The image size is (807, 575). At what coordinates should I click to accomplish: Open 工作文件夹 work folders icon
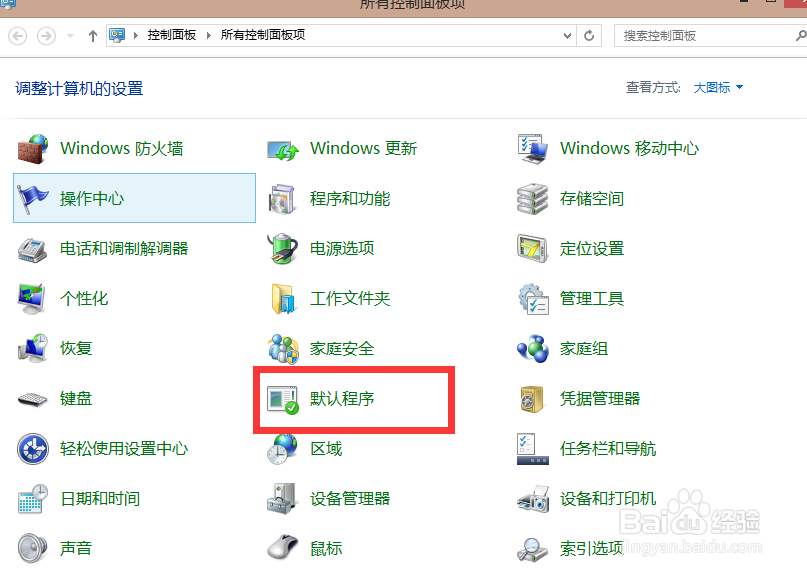pyautogui.click(x=283, y=299)
